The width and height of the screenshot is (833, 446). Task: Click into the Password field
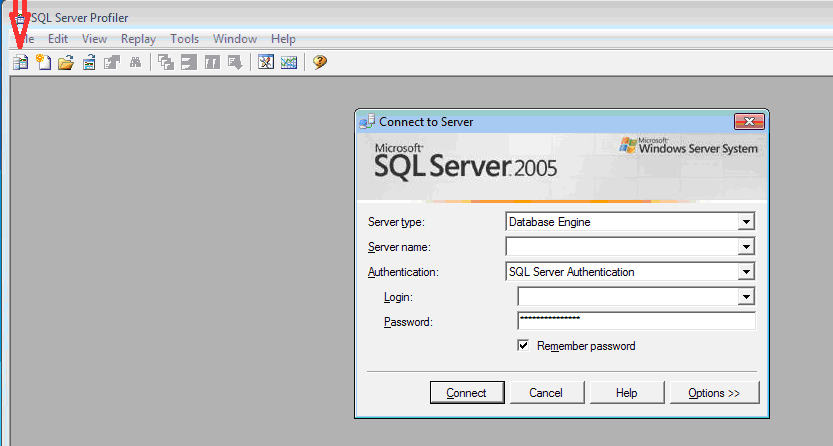(x=636, y=321)
